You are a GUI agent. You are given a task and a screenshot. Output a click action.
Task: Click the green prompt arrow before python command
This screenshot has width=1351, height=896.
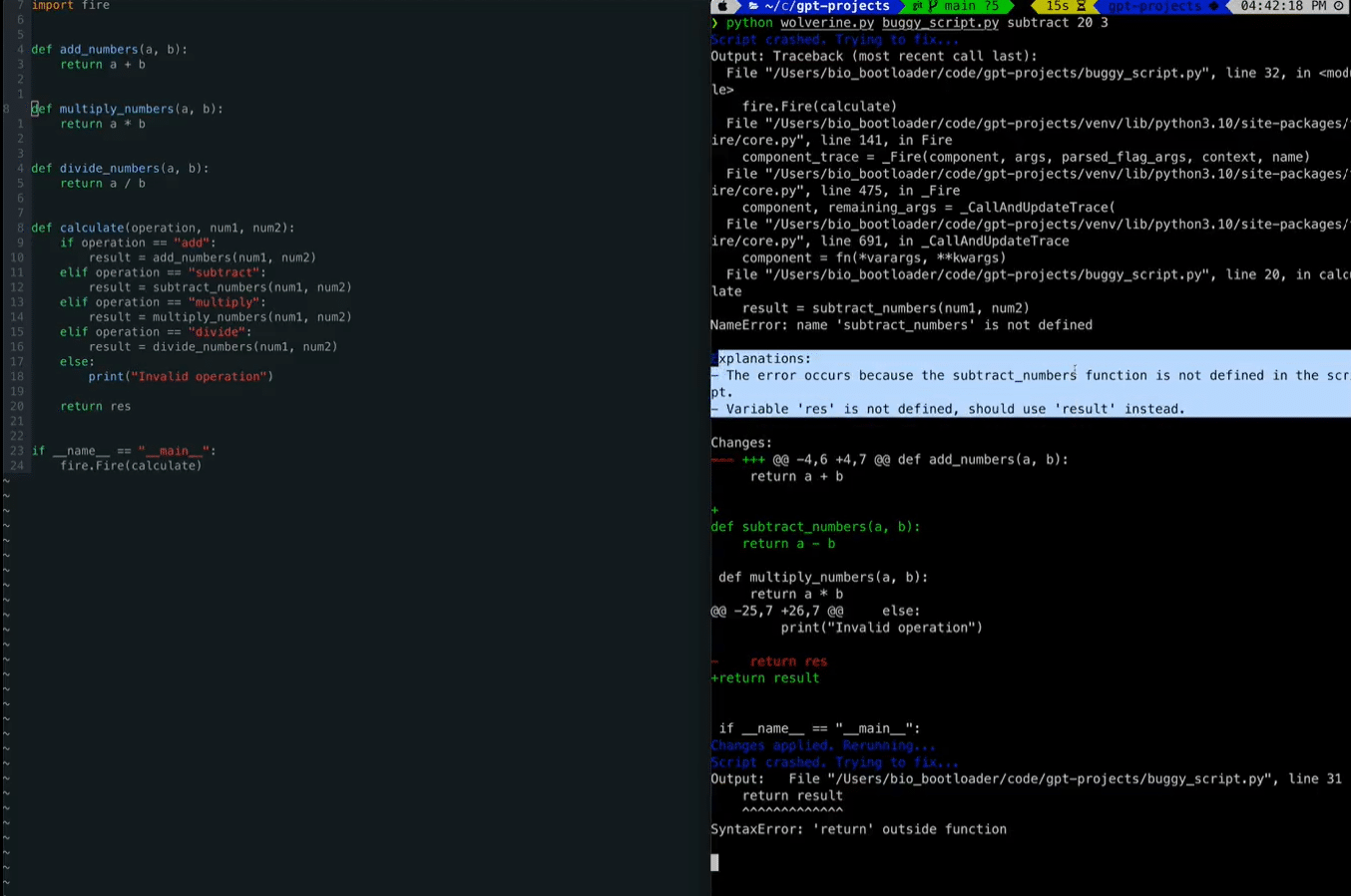tap(714, 22)
